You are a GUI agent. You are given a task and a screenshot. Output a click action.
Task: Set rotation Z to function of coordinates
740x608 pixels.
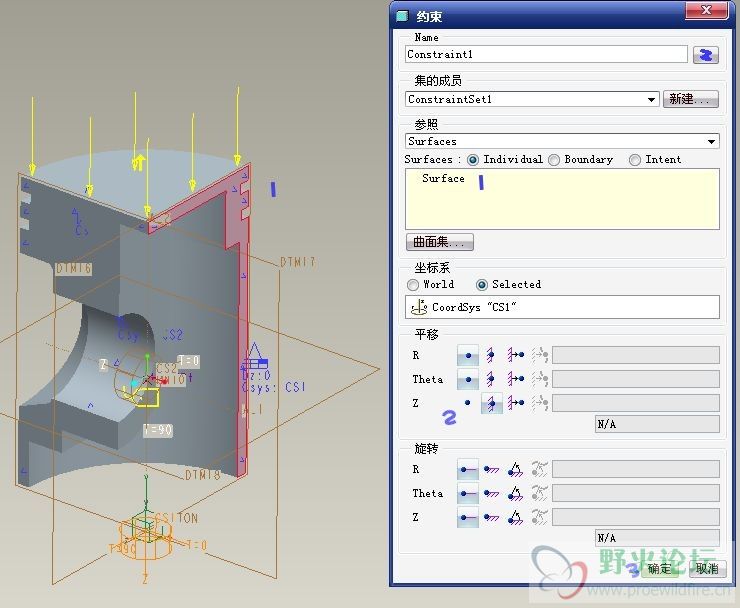click(x=539, y=517)
